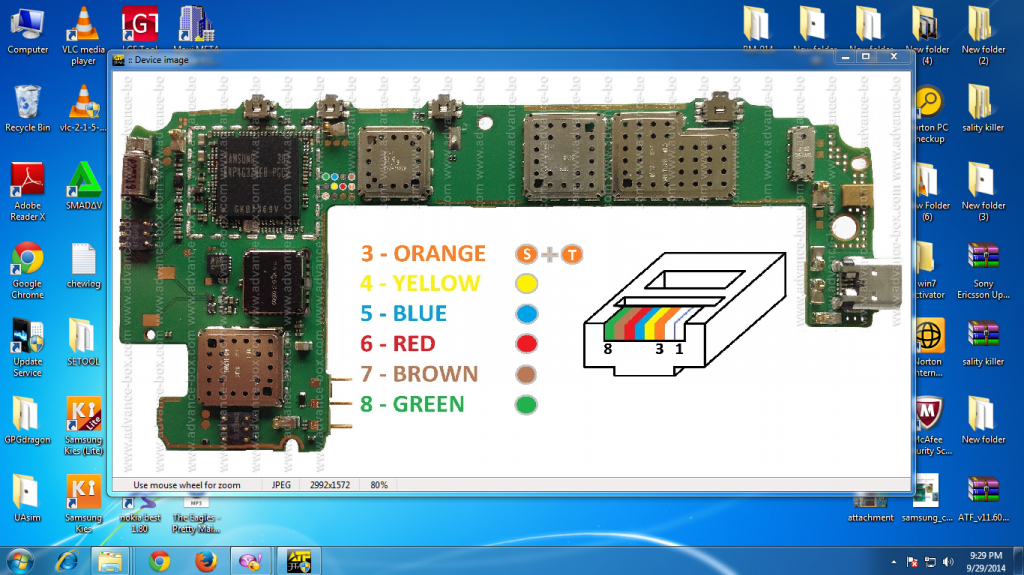The image size is (1024, 575).
Task: Open Samsung Kies (Lite) shortcut
Action: (84, 418)
